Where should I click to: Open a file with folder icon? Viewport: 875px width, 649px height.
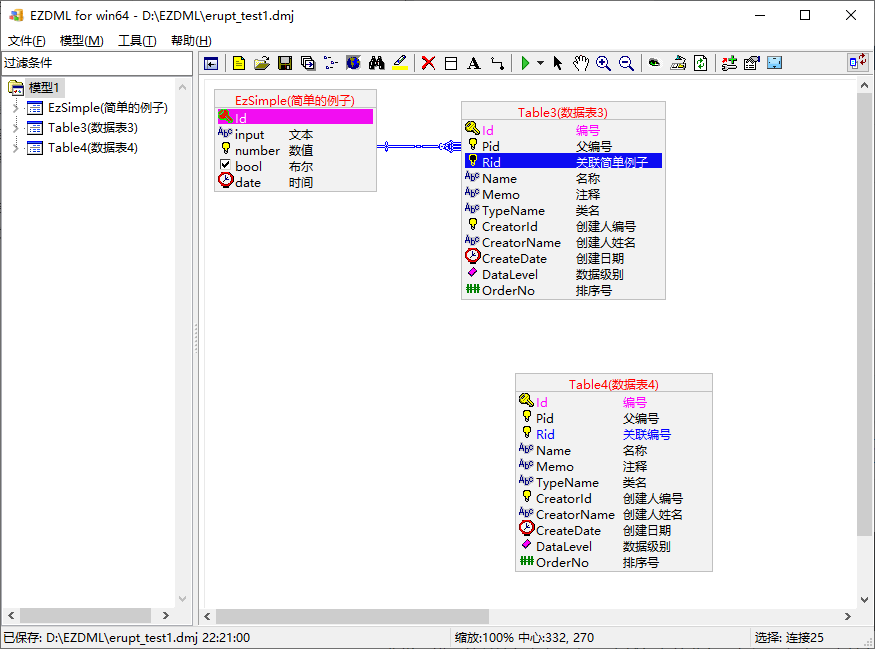pyautogui.click(x=262, y=64)
